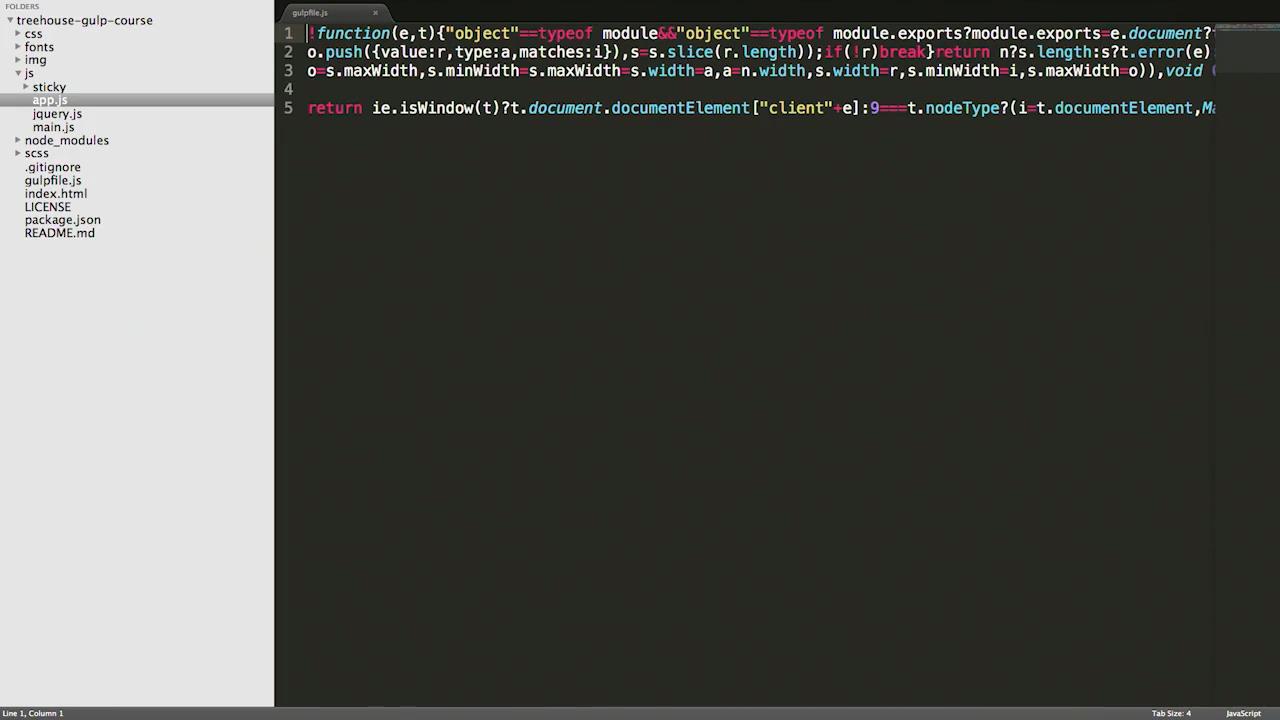Click line number 3 in the gutter
The image size is (1280, 720).
pyautogui.click(x=288, y=71)
